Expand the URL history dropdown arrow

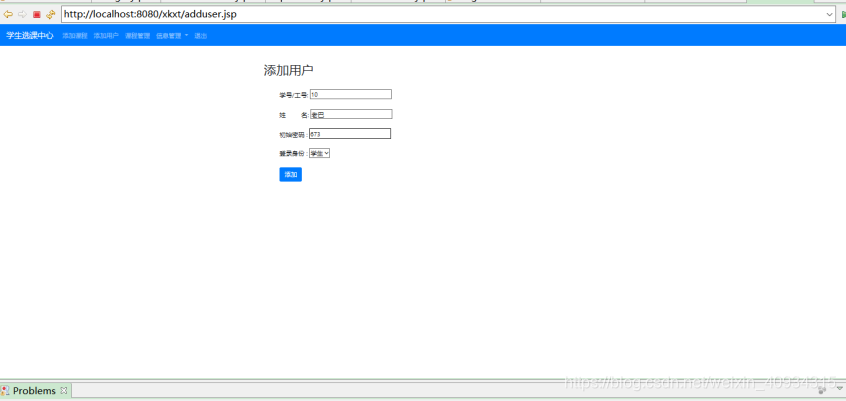[830, 15]
